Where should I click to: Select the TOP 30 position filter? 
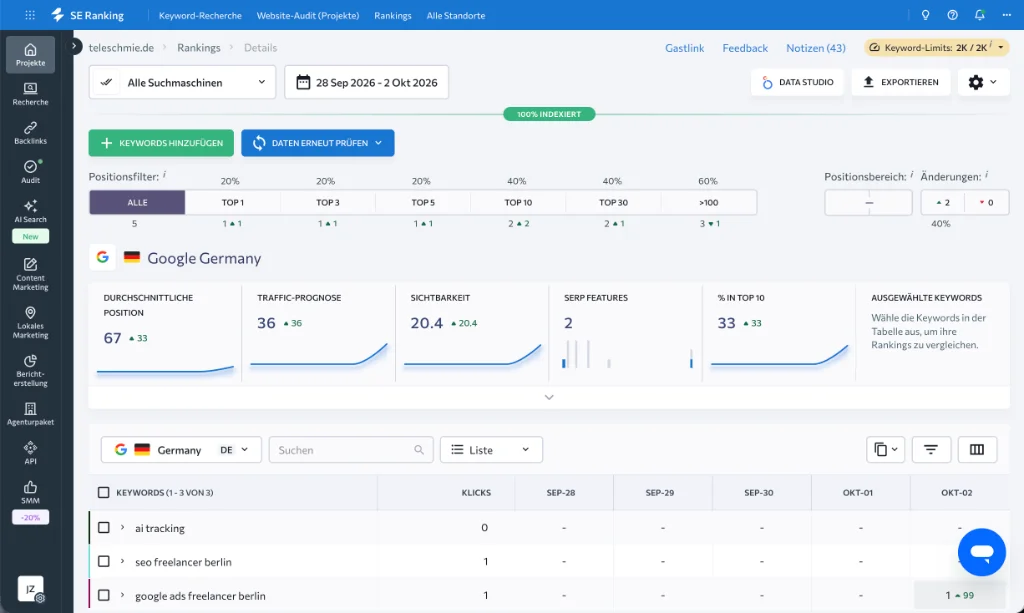pos(613,202)
